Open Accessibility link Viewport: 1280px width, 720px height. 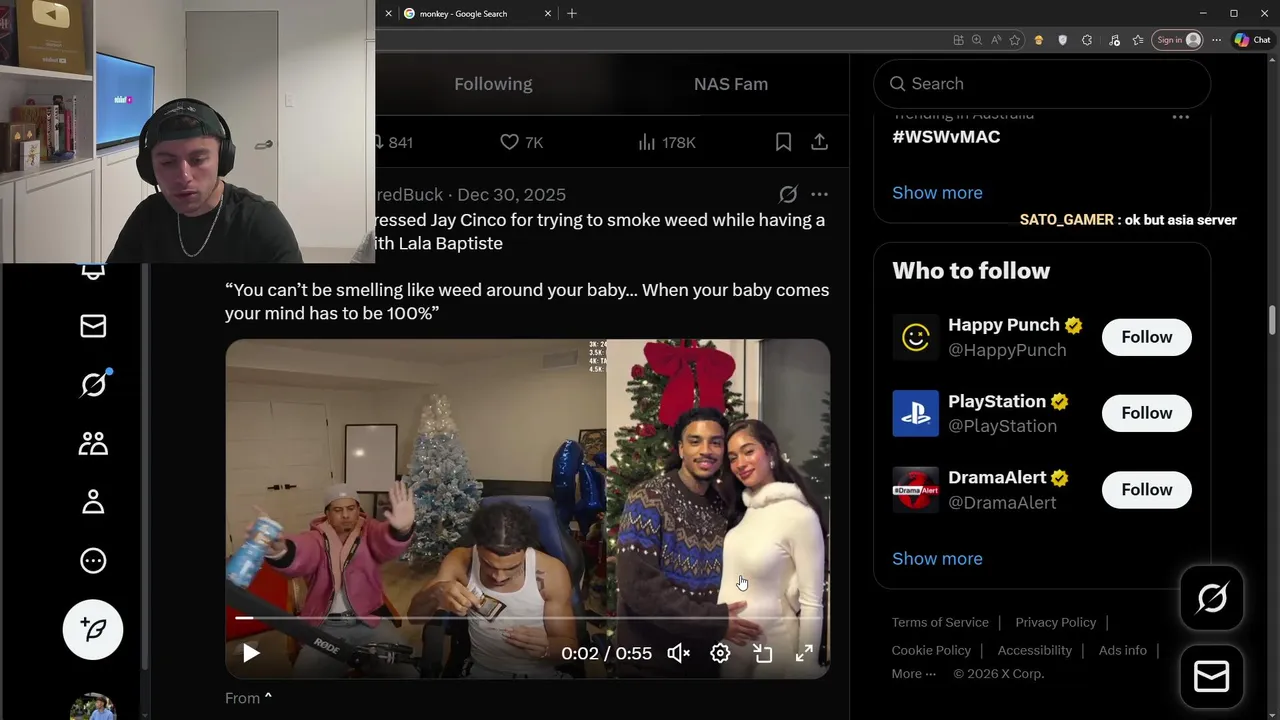1034,650
